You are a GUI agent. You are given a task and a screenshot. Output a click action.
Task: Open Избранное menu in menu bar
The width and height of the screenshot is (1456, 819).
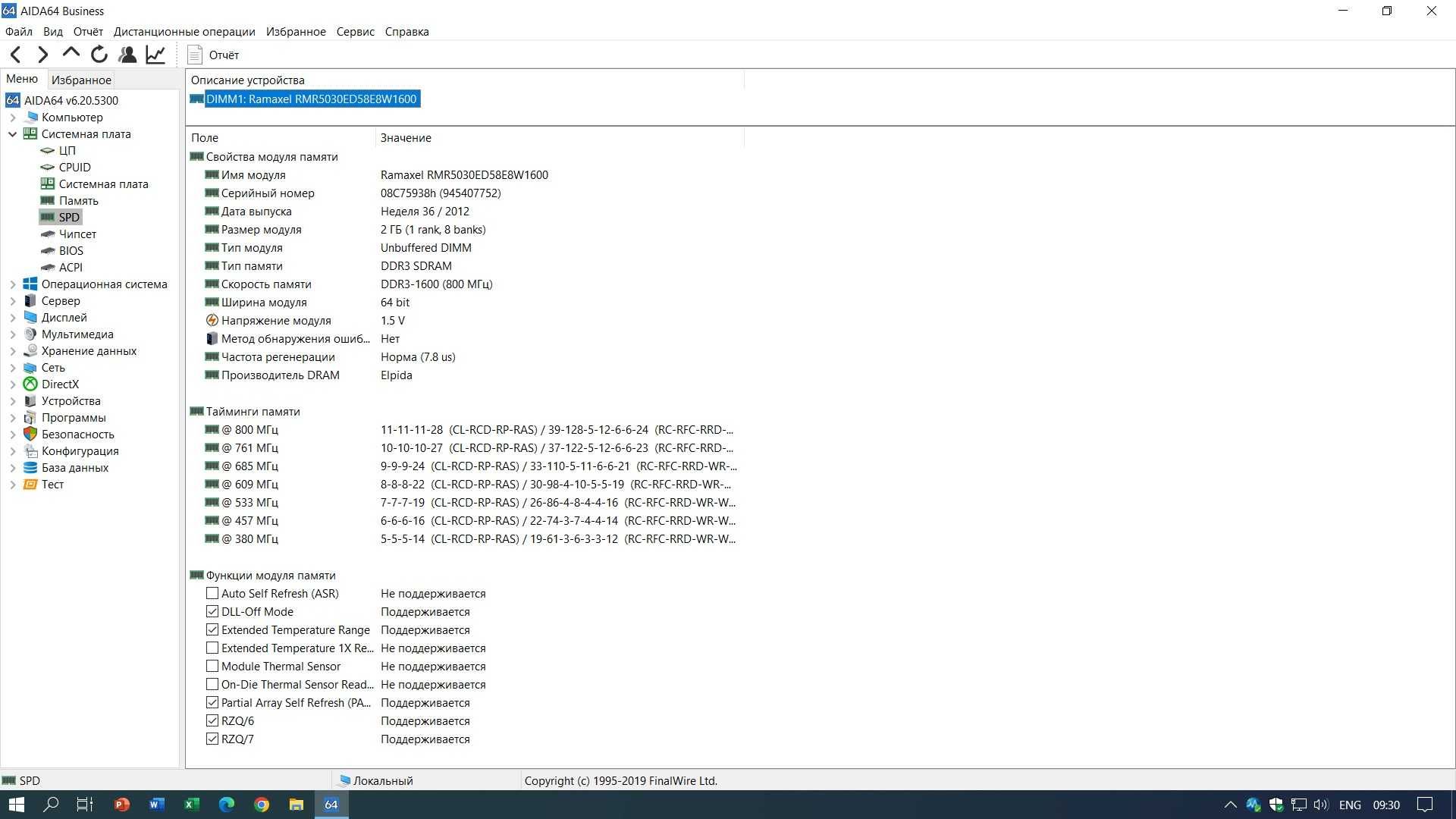[x=296, y=32]
